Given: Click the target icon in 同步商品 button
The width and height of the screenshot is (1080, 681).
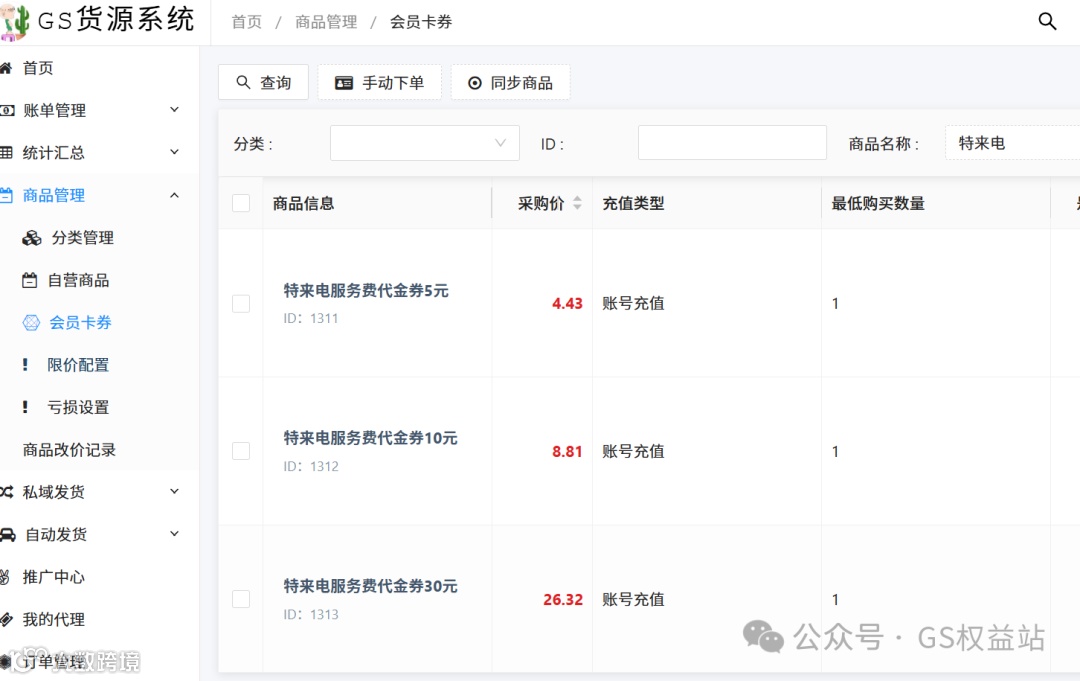Looking at the screenshot, I should click(475, 83).
